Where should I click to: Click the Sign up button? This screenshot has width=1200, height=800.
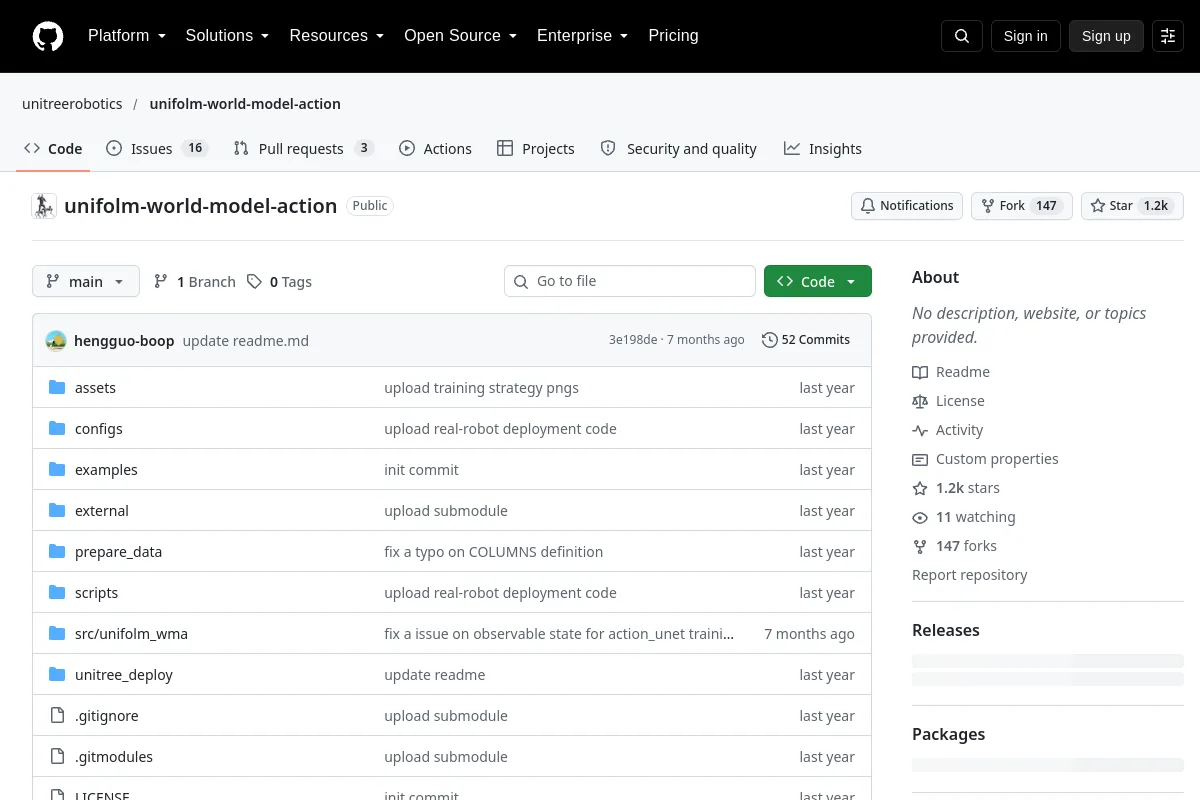(1106, 36)
